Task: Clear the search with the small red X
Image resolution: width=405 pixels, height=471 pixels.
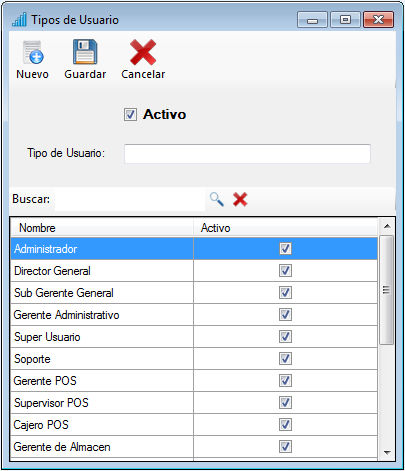Action: click(240, 199)
